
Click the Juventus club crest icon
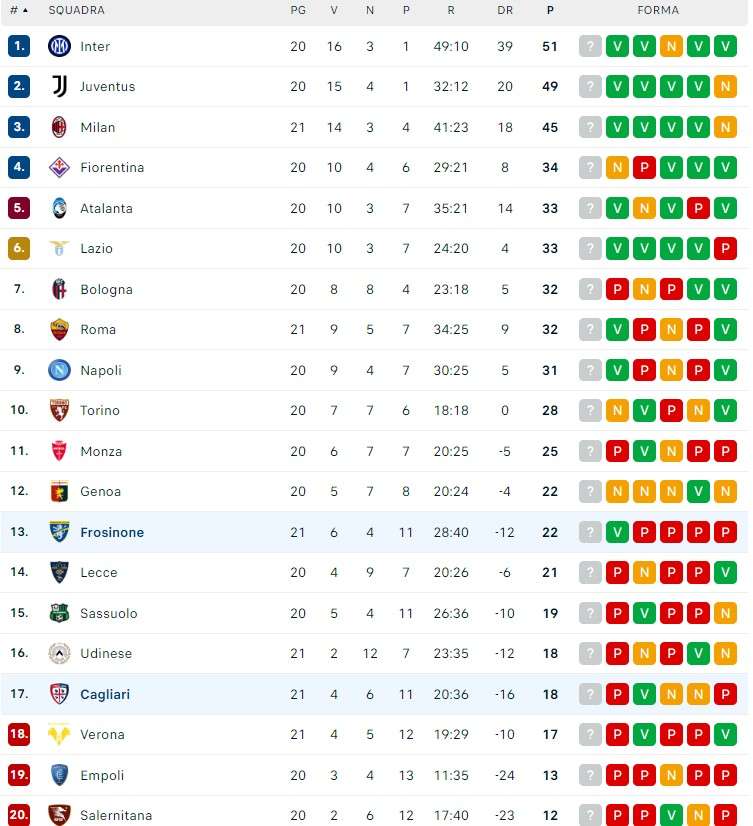tap(60, 87)
